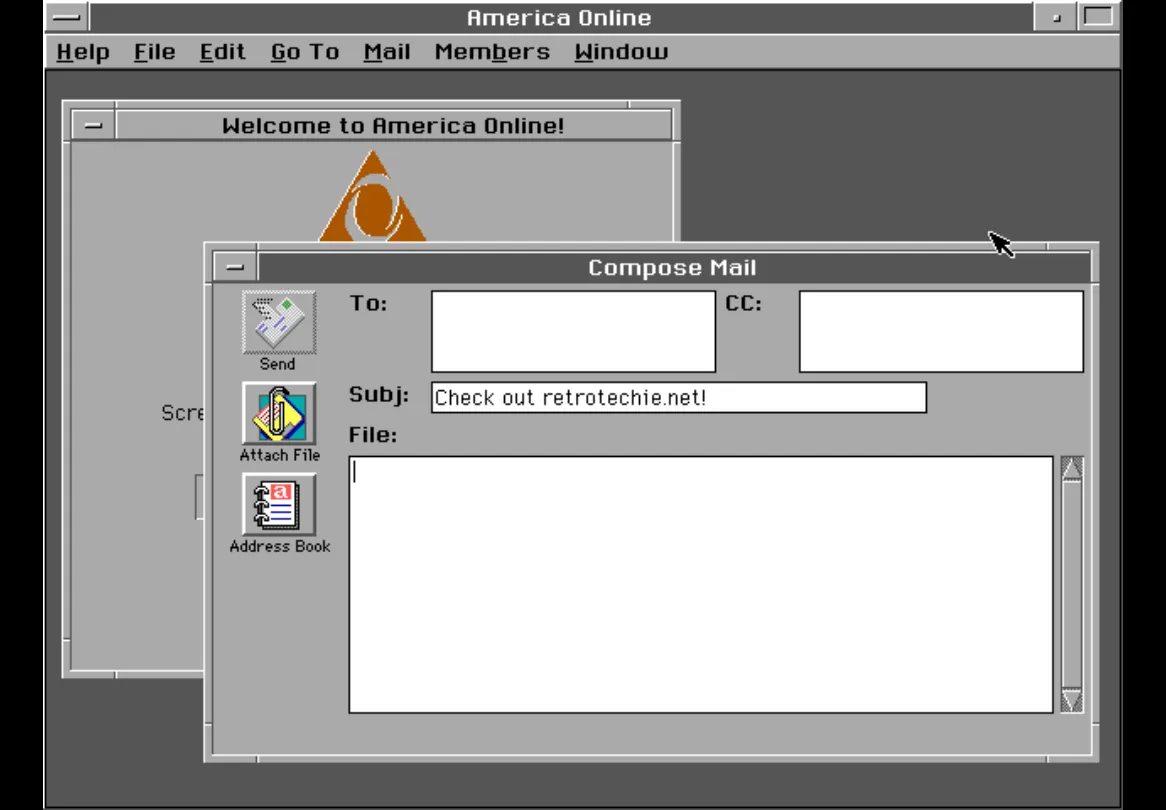Open the Compose Mail control-menu box

[x=235, y=267]
